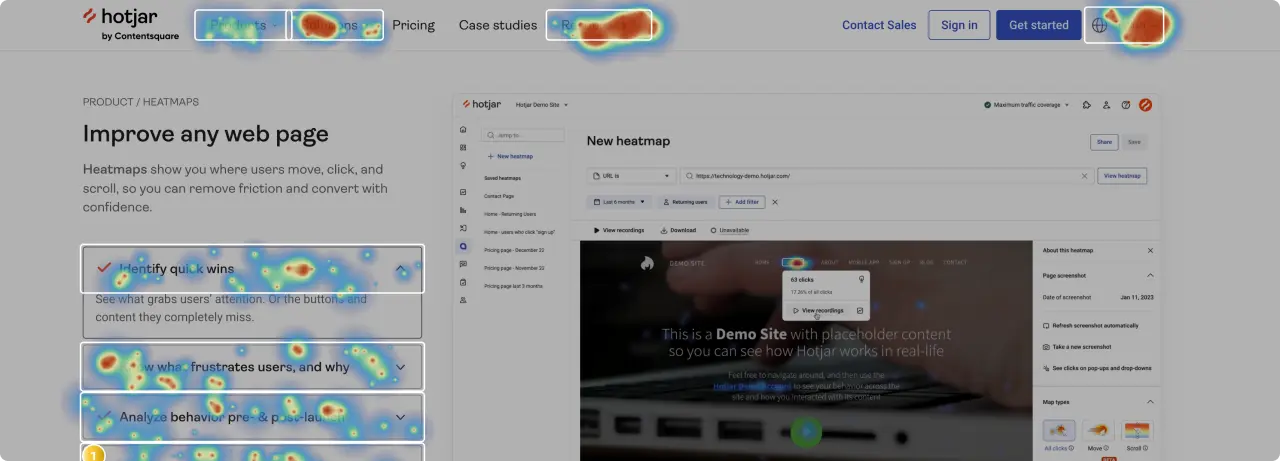Select Pricing page - November 22 saved heatmap
Viewport: 1280px width, 461px height.
514,268
